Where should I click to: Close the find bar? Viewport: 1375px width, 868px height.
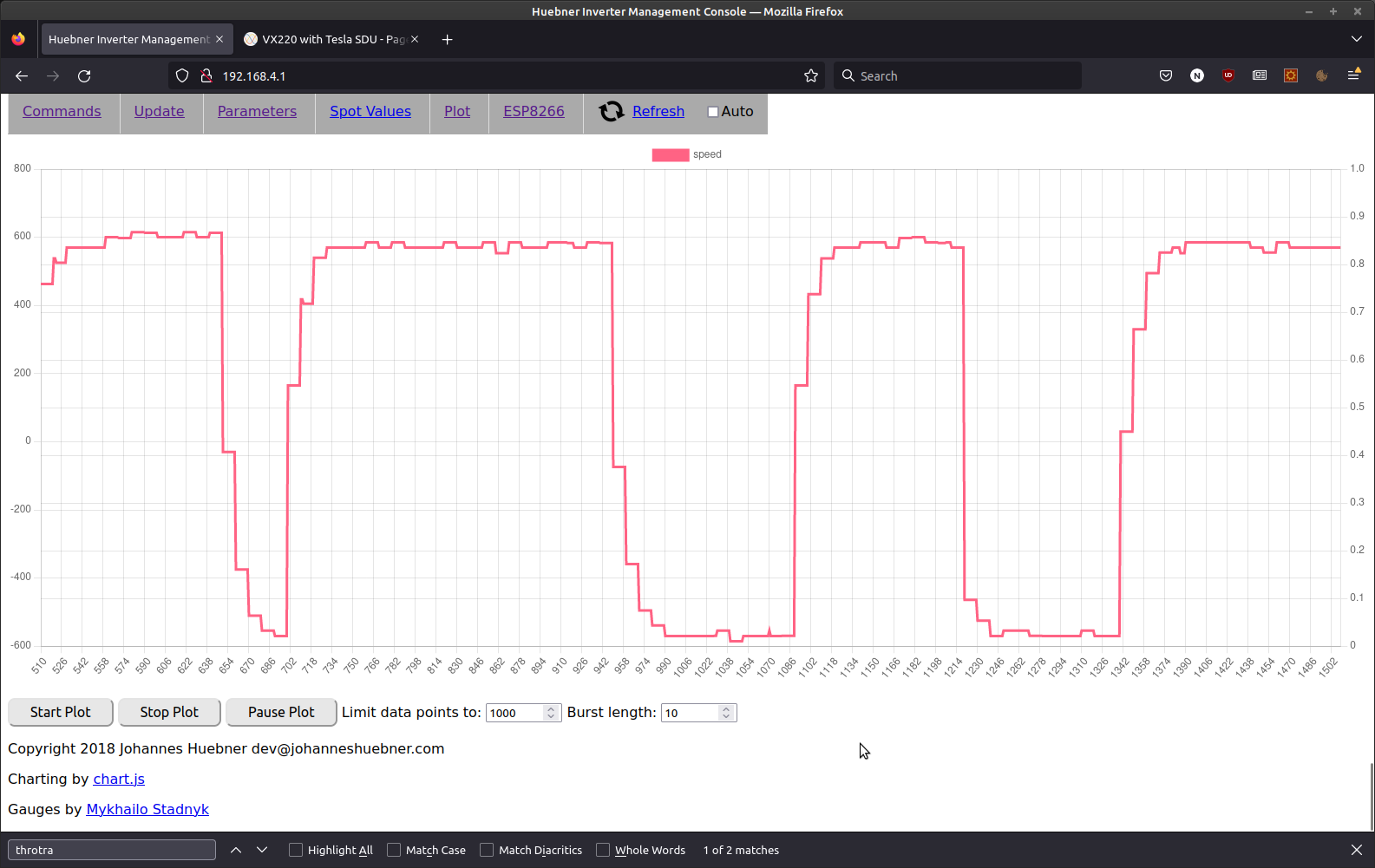(x=1357, y=850)
